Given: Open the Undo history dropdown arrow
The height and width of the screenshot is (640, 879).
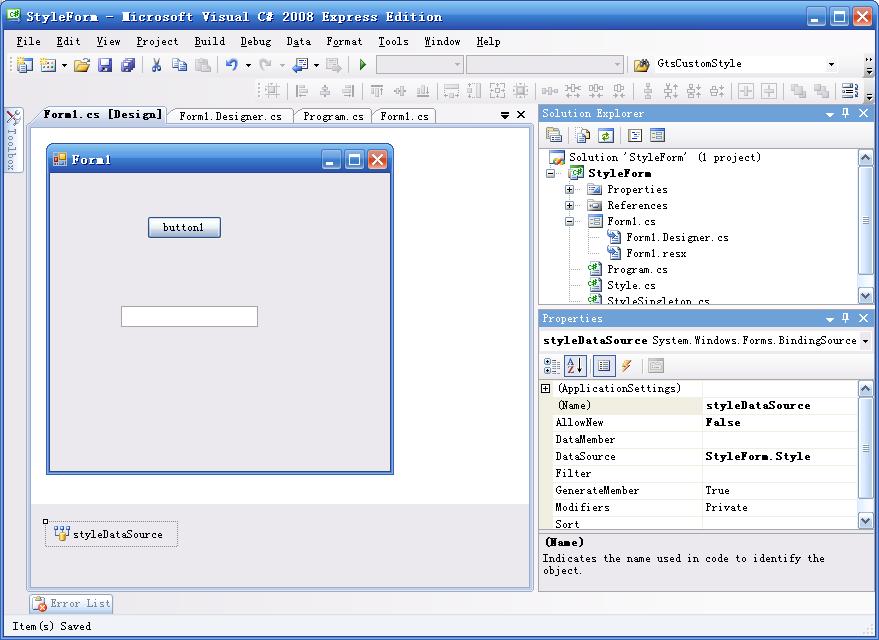Looking at the screenshot, I should point(248,66).
